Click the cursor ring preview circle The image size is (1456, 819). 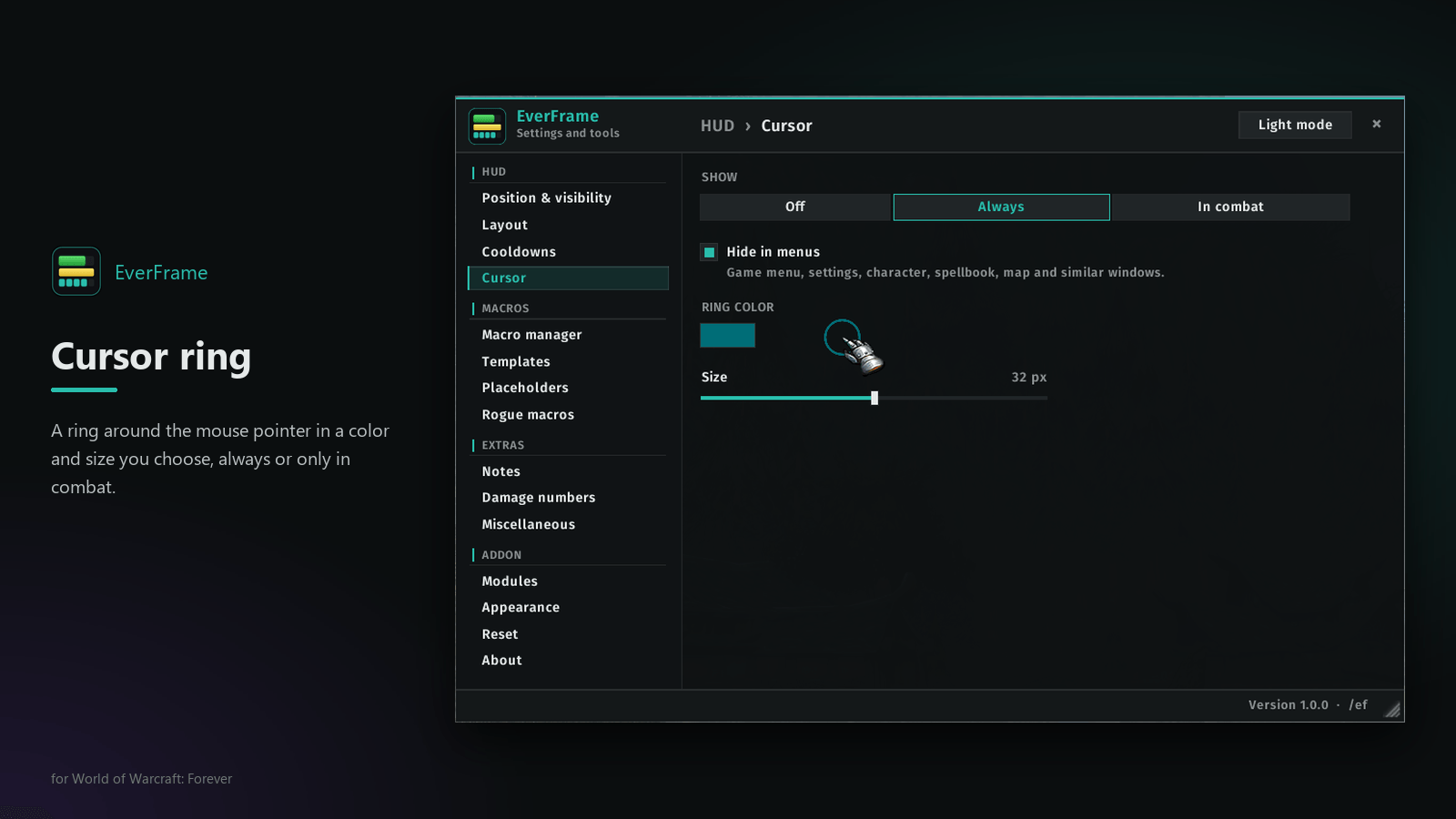[842, 338]
